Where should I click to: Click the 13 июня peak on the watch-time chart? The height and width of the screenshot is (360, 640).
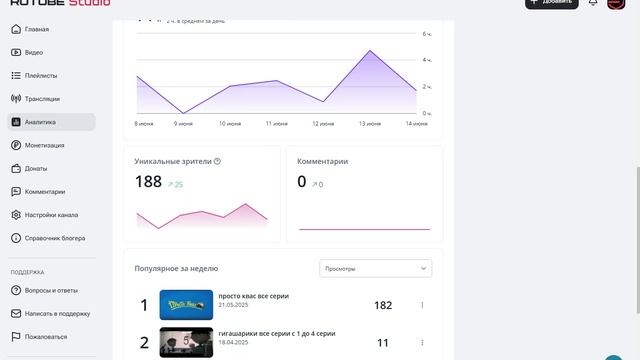pyautogui.click(x=370, y=51)
